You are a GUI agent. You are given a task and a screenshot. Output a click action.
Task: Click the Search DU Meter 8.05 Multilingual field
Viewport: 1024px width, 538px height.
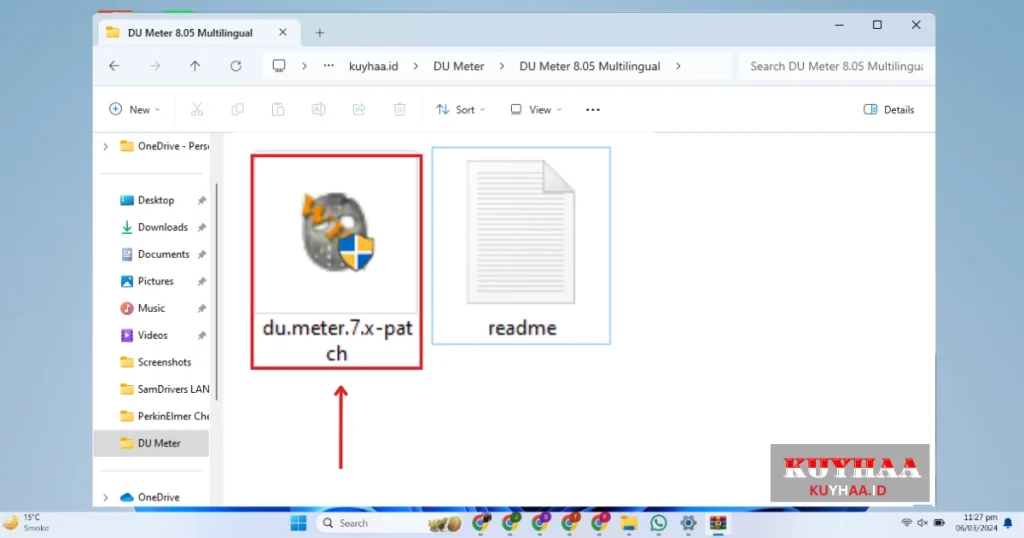point(836,66)
